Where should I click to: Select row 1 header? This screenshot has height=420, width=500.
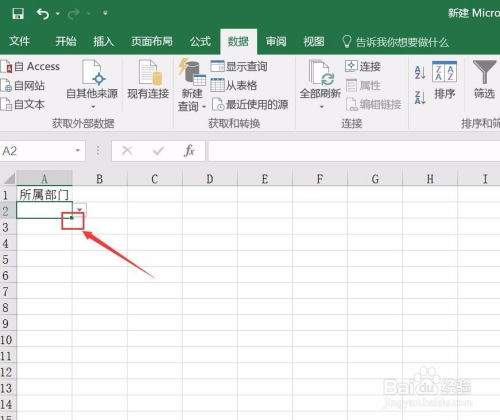(x=8, y=194)
